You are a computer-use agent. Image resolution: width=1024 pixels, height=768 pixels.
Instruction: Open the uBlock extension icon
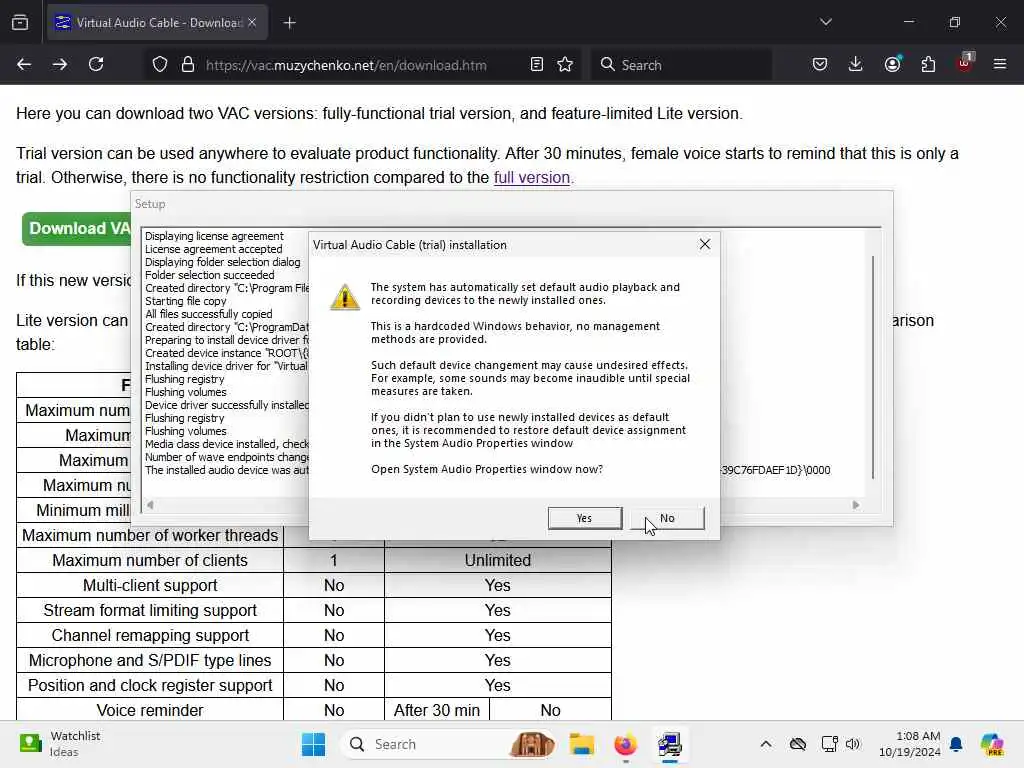pyautogui.click(x=965, y=63)
